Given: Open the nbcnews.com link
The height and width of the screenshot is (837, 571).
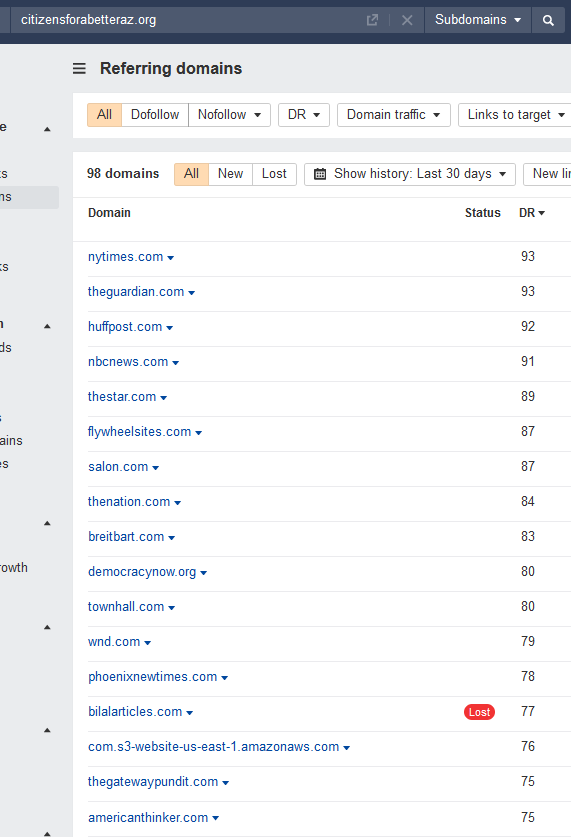Looking at the screenshot, I should tap(128, 362).
